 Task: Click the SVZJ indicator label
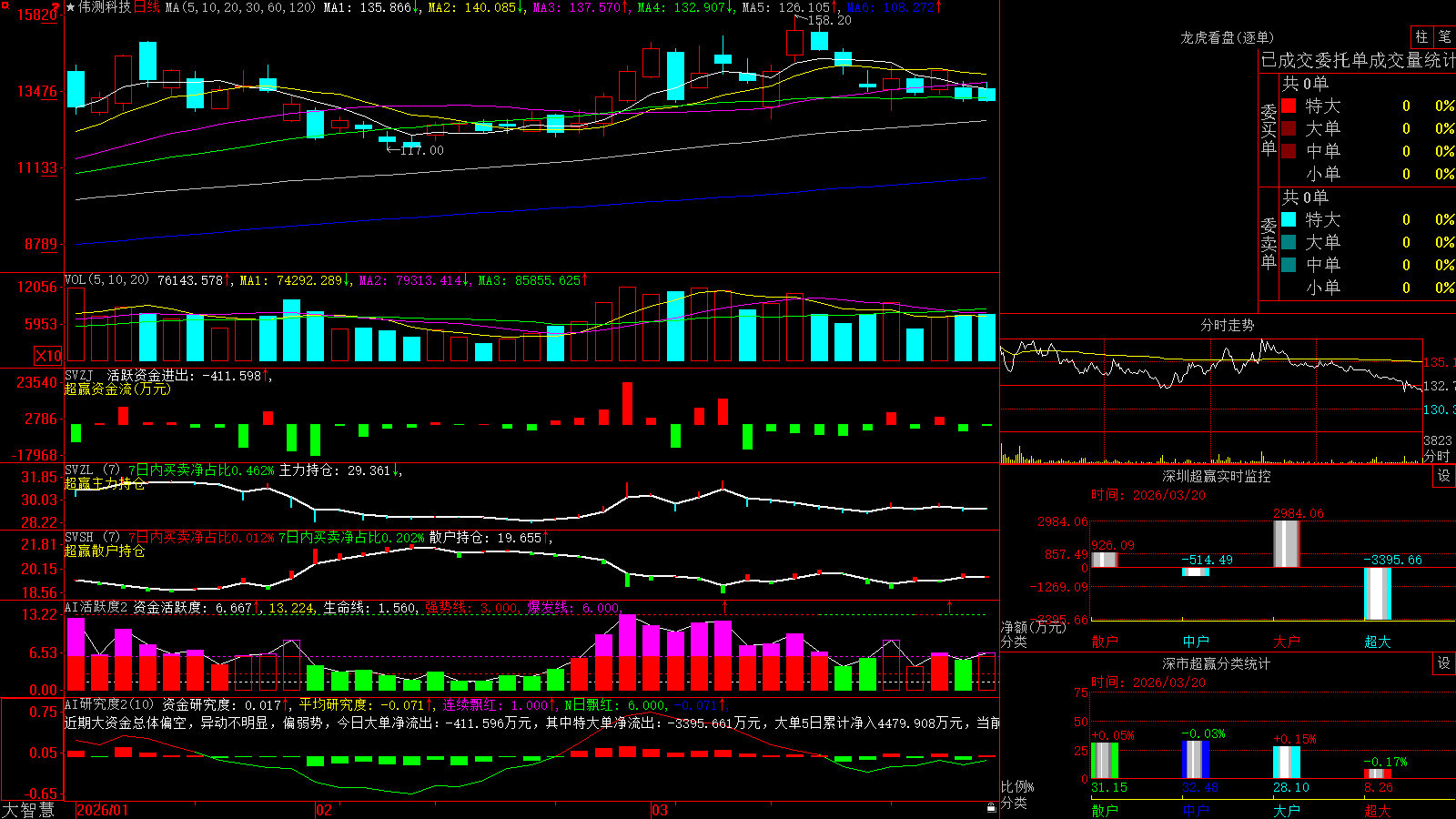pyautogui.click(x=79, y=376)
